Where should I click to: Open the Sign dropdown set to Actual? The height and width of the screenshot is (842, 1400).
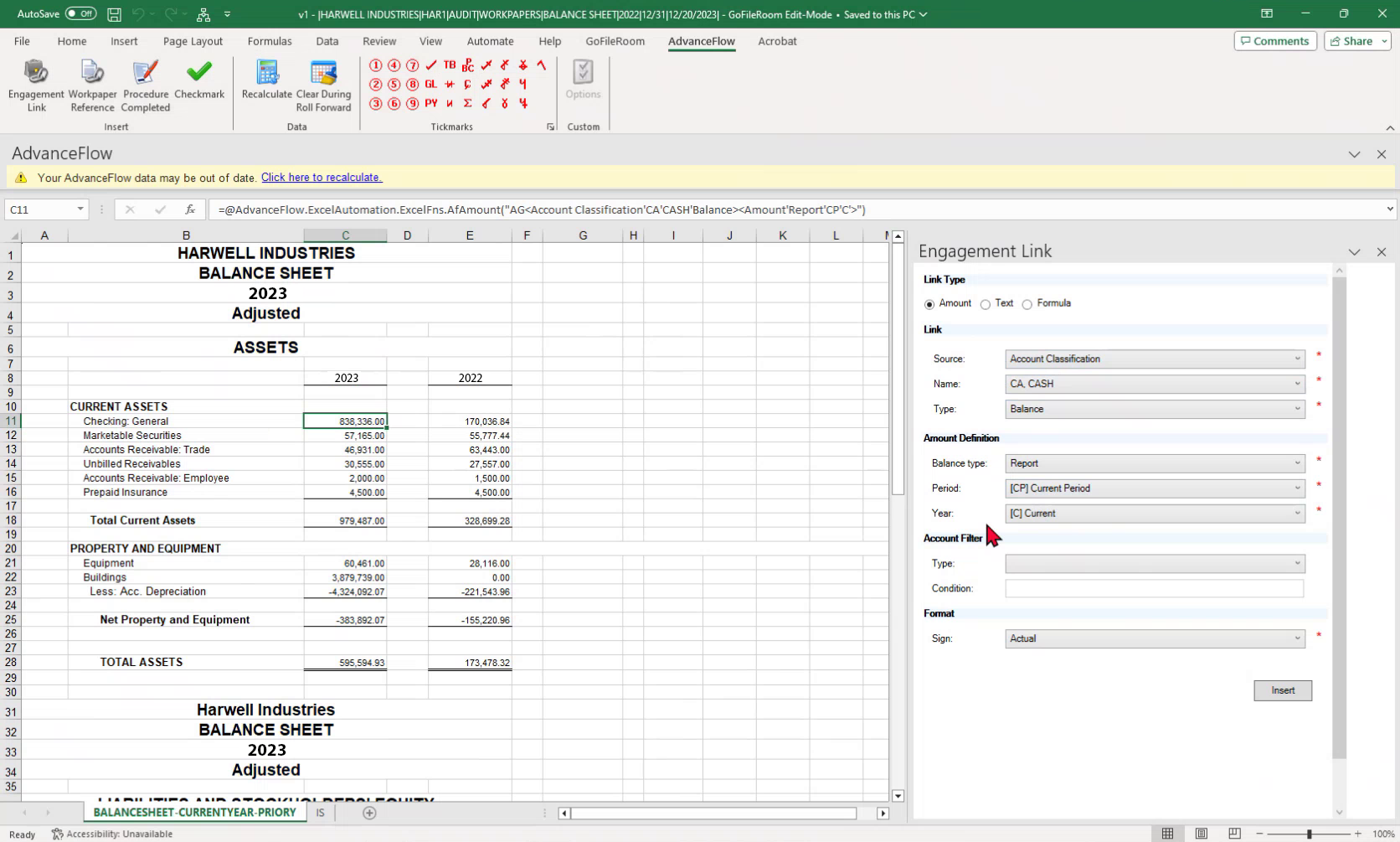tap(1155, 638)
